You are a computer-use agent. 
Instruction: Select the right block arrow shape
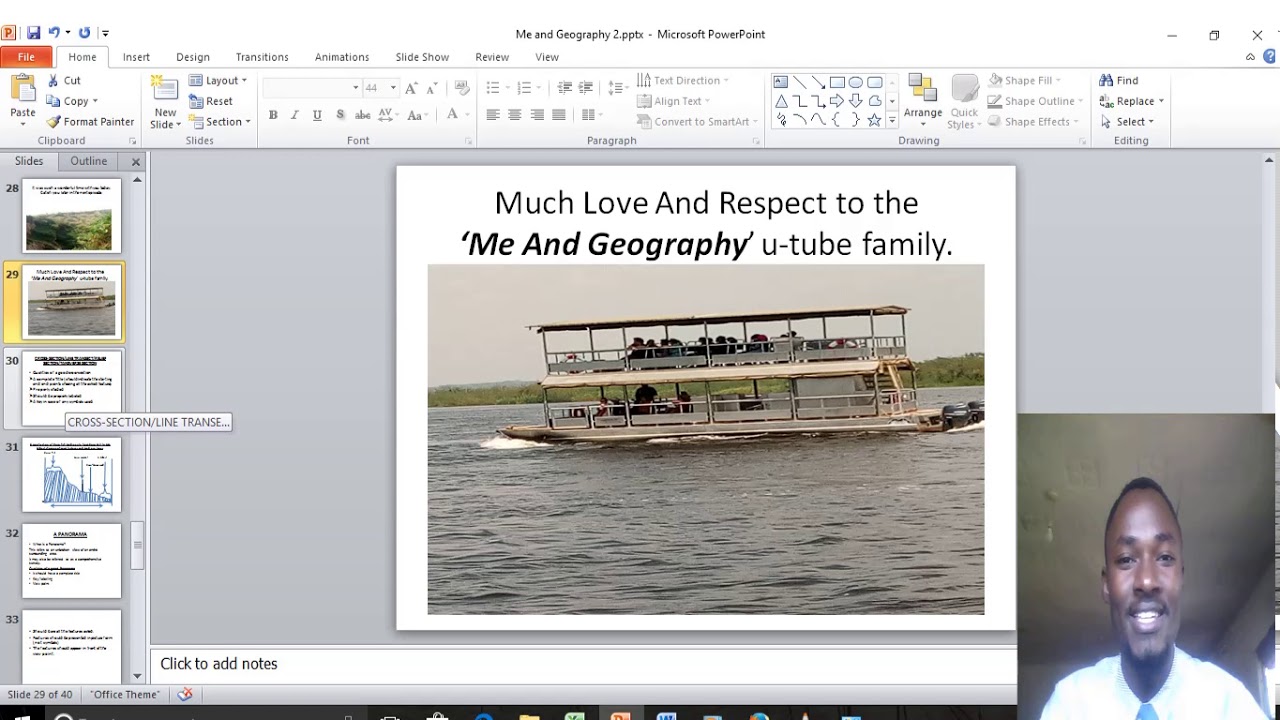(x=837, y=101)
